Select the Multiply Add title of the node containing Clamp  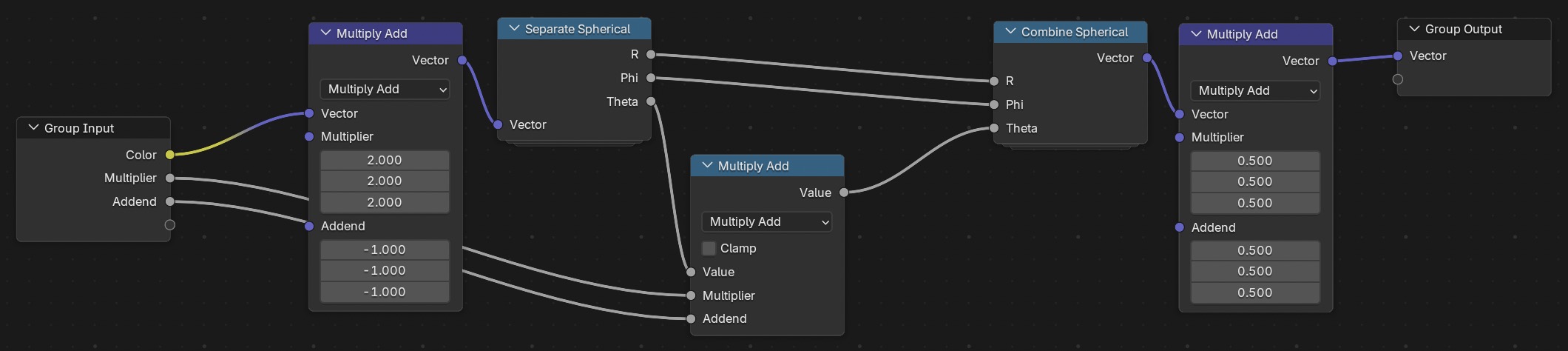(754, 166)
